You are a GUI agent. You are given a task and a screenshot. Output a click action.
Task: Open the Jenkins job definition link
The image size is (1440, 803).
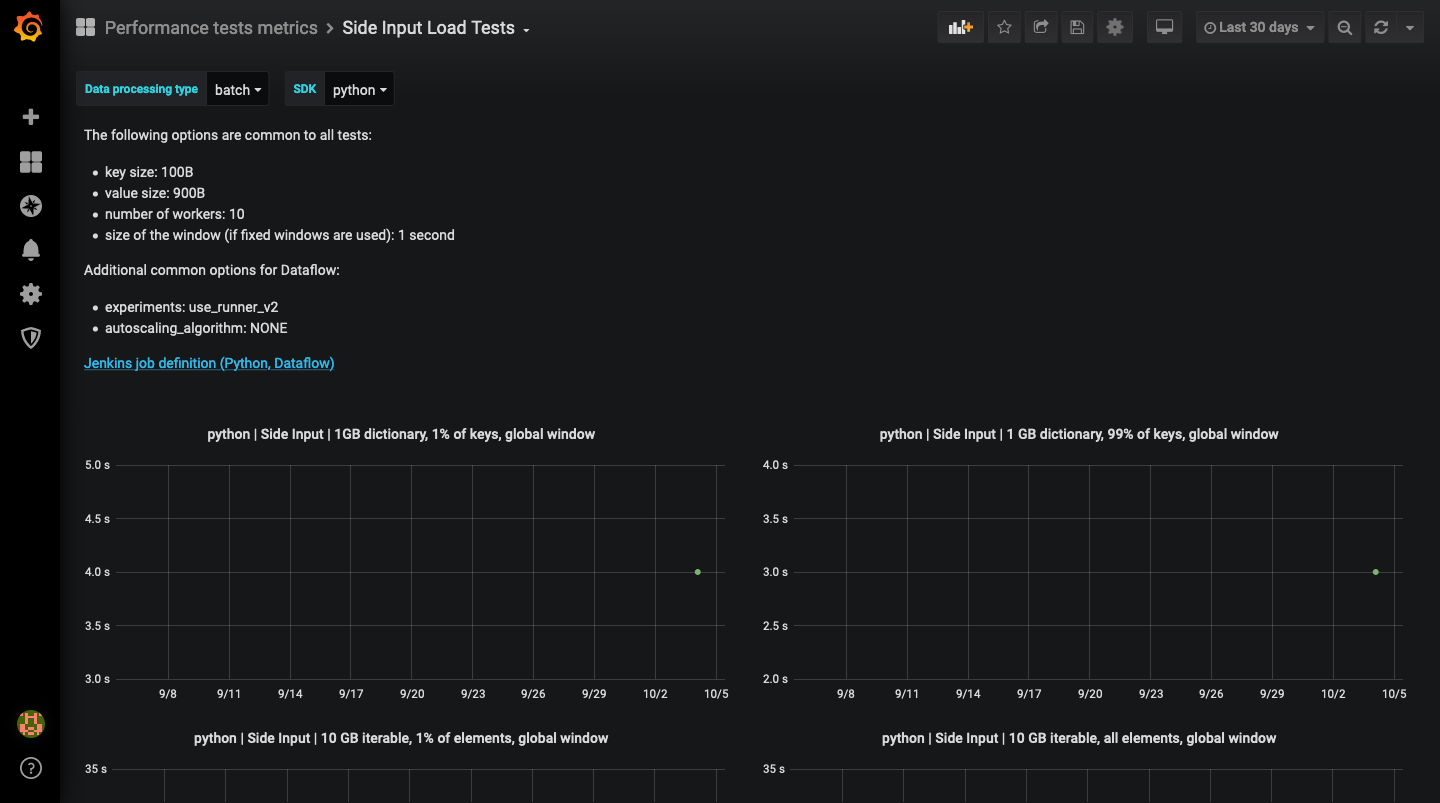[209, 363]
